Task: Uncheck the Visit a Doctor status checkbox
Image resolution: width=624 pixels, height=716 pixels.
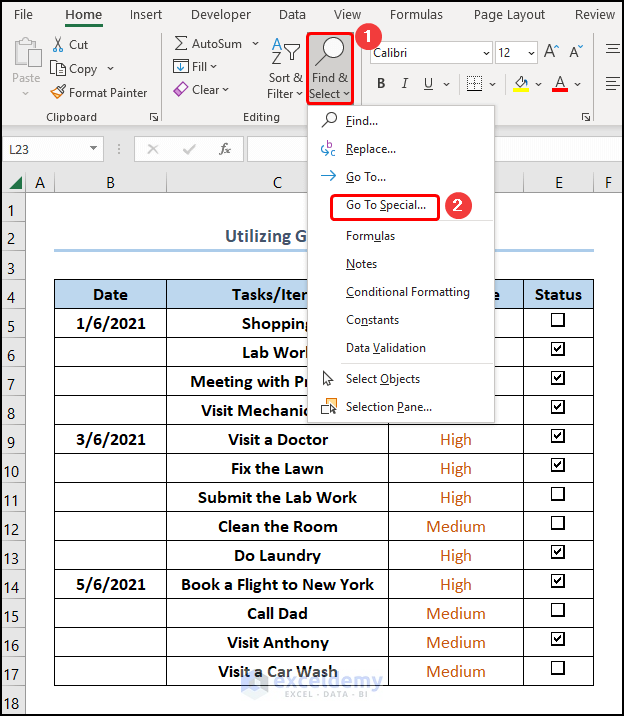Action: click(558, 437)
